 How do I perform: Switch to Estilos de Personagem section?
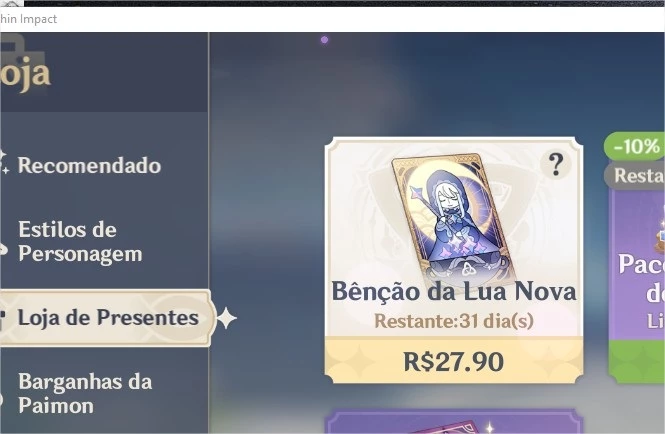pyautogui.click(x=80, y=241)
